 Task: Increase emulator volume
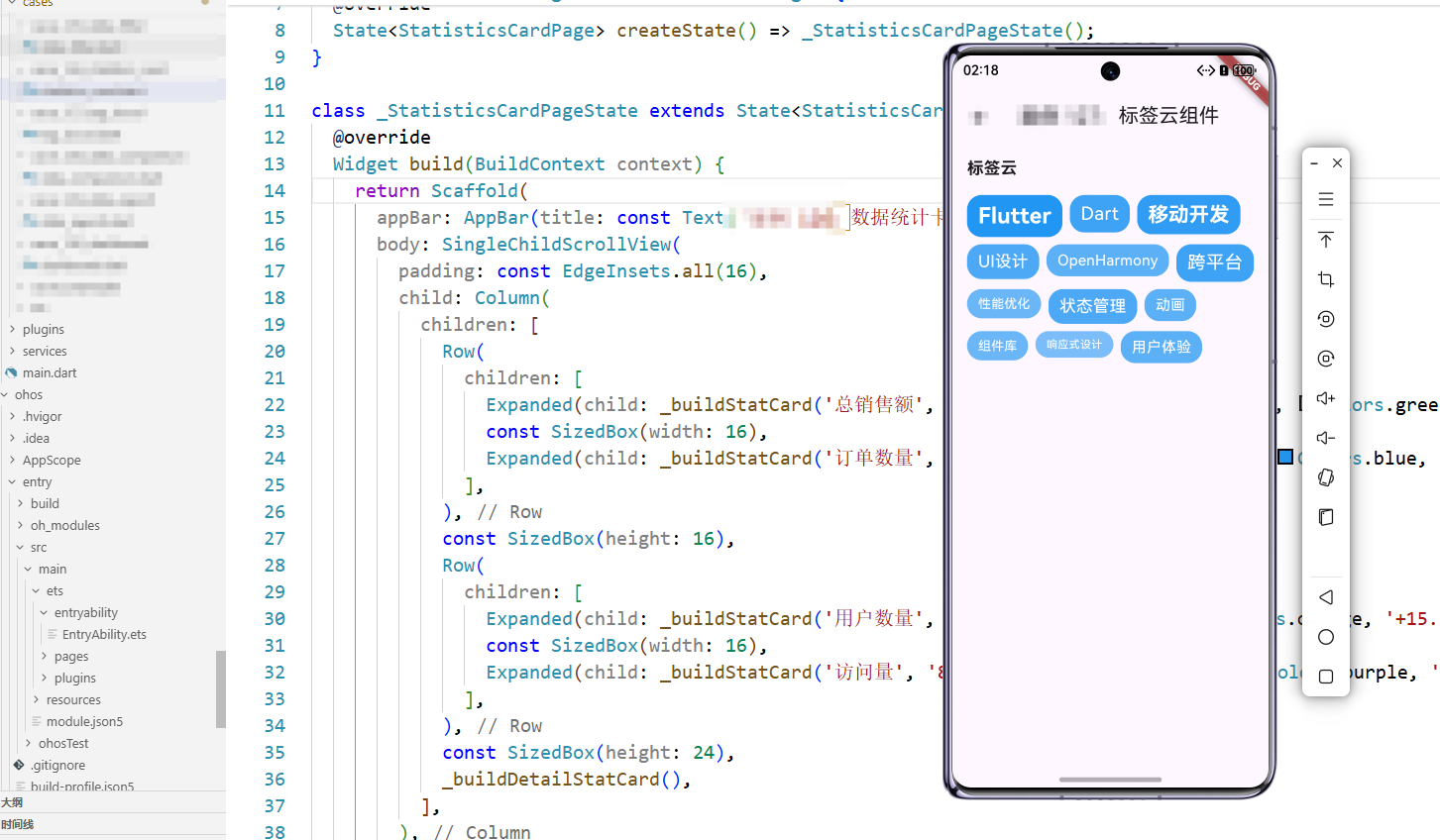(x=1326, y=398)
